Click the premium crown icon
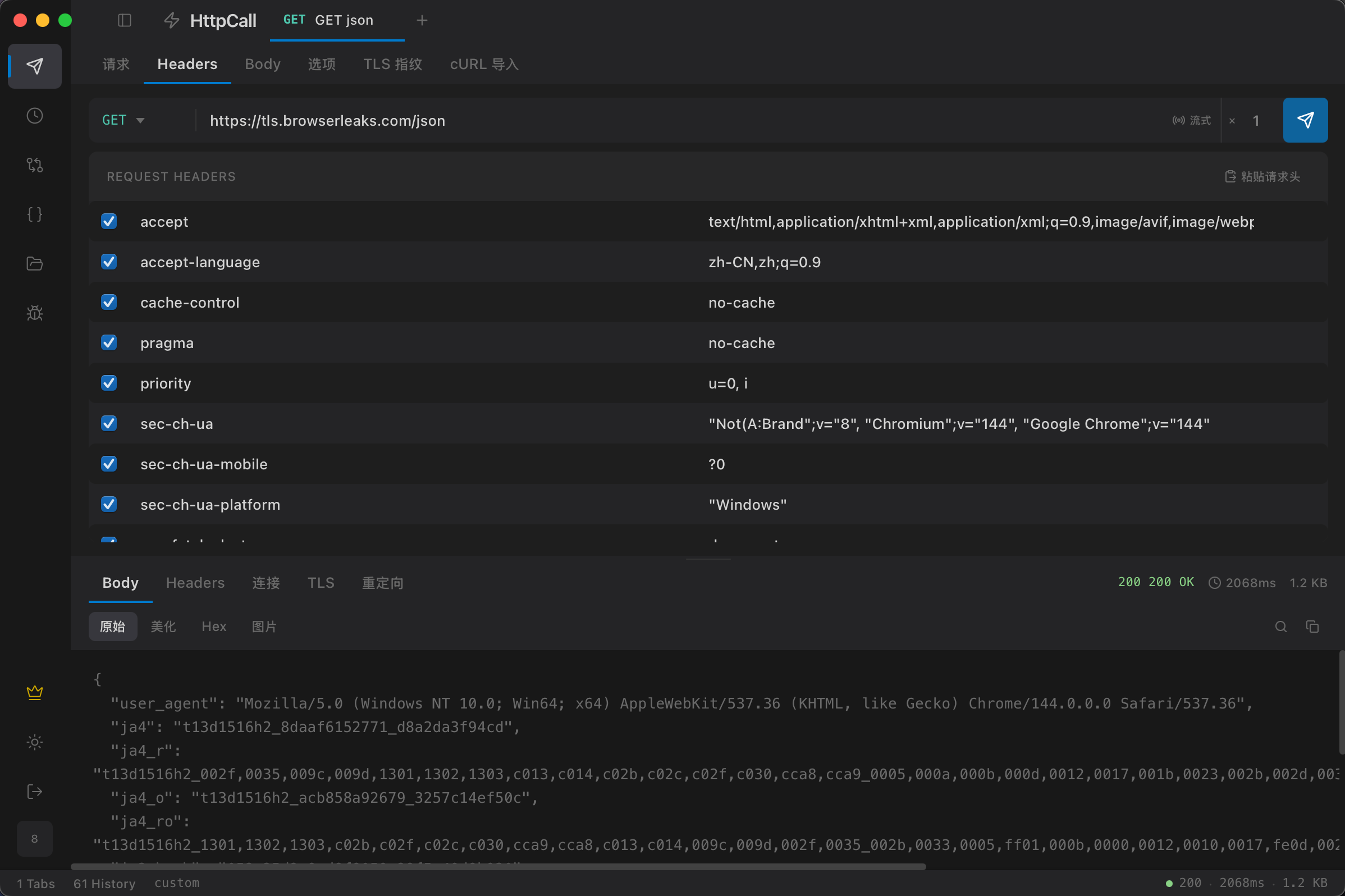The image size is (1345, 896). tap(34, 692)
